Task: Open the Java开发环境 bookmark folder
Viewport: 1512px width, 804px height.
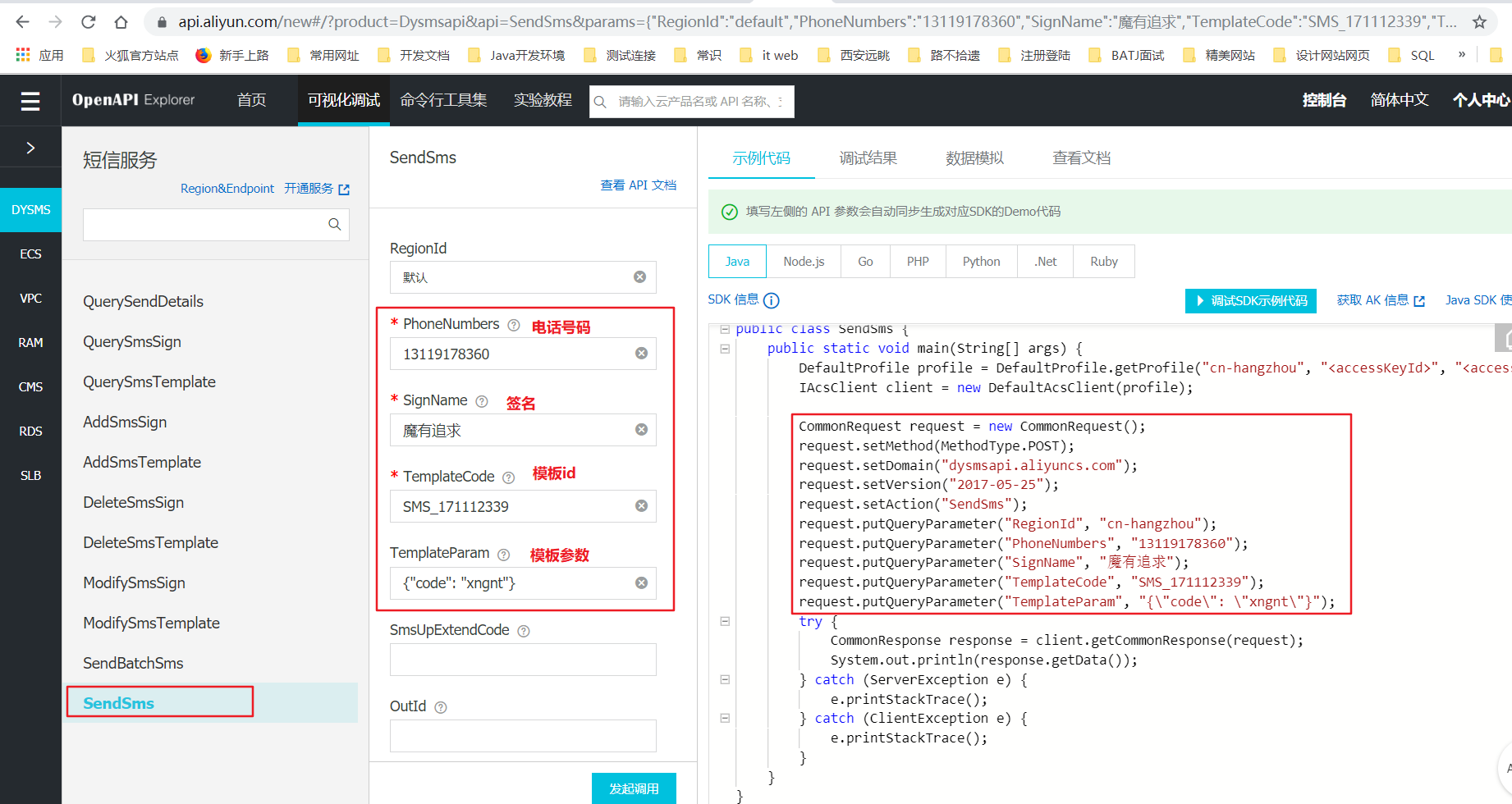Action: [516, 55]
